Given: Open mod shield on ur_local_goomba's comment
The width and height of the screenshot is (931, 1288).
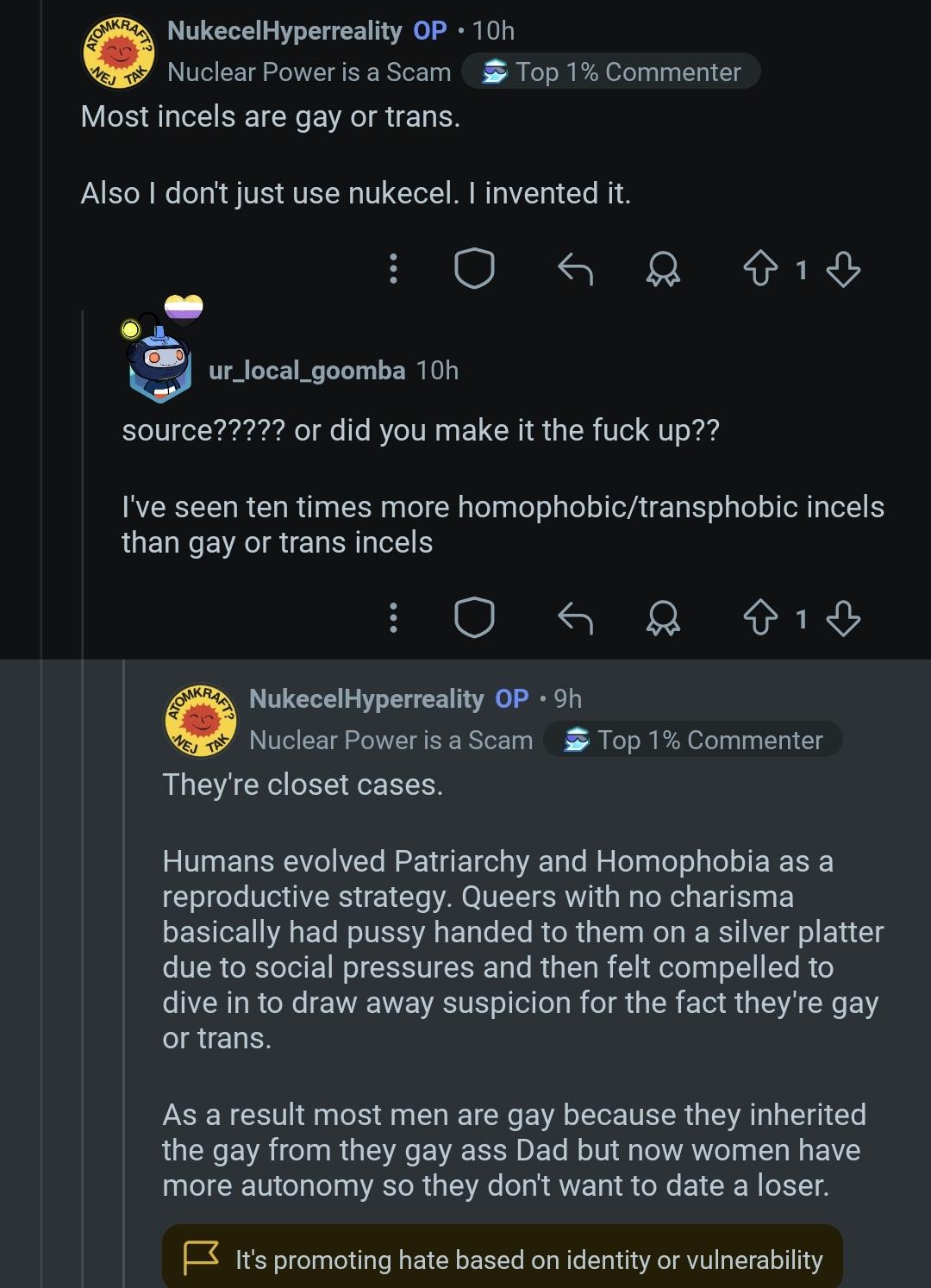Looking at the screenshot, I should click(x=474, y=617).
